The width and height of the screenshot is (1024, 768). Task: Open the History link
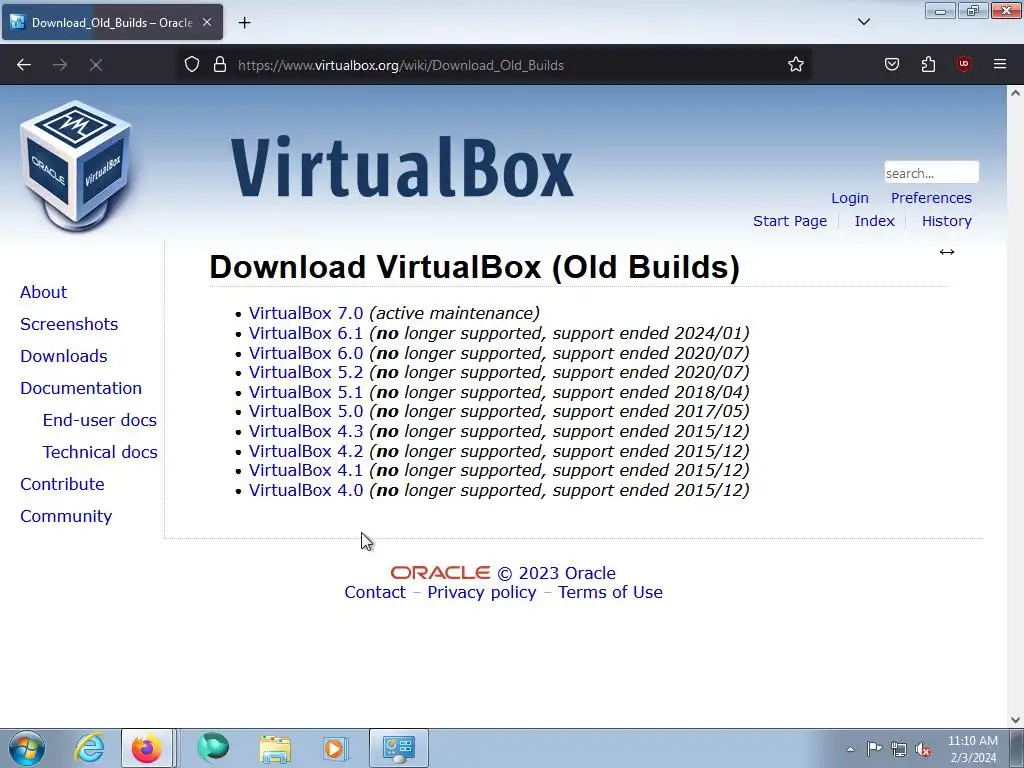click(x=946, y=221)
